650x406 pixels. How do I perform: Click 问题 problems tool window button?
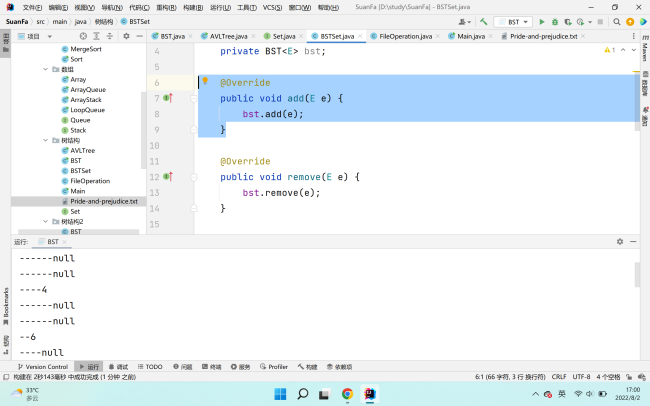point(182,367)
